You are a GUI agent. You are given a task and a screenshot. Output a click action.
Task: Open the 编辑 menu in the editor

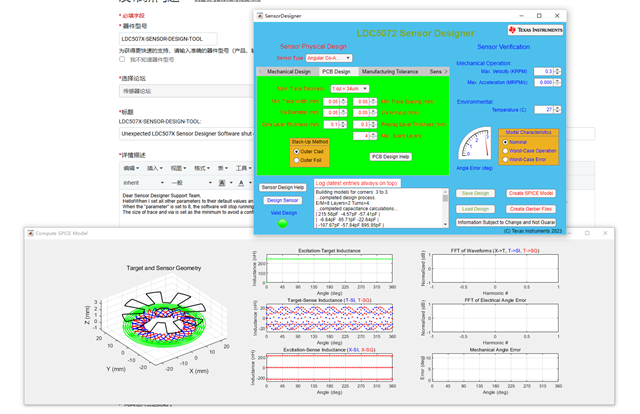point(131,168)
